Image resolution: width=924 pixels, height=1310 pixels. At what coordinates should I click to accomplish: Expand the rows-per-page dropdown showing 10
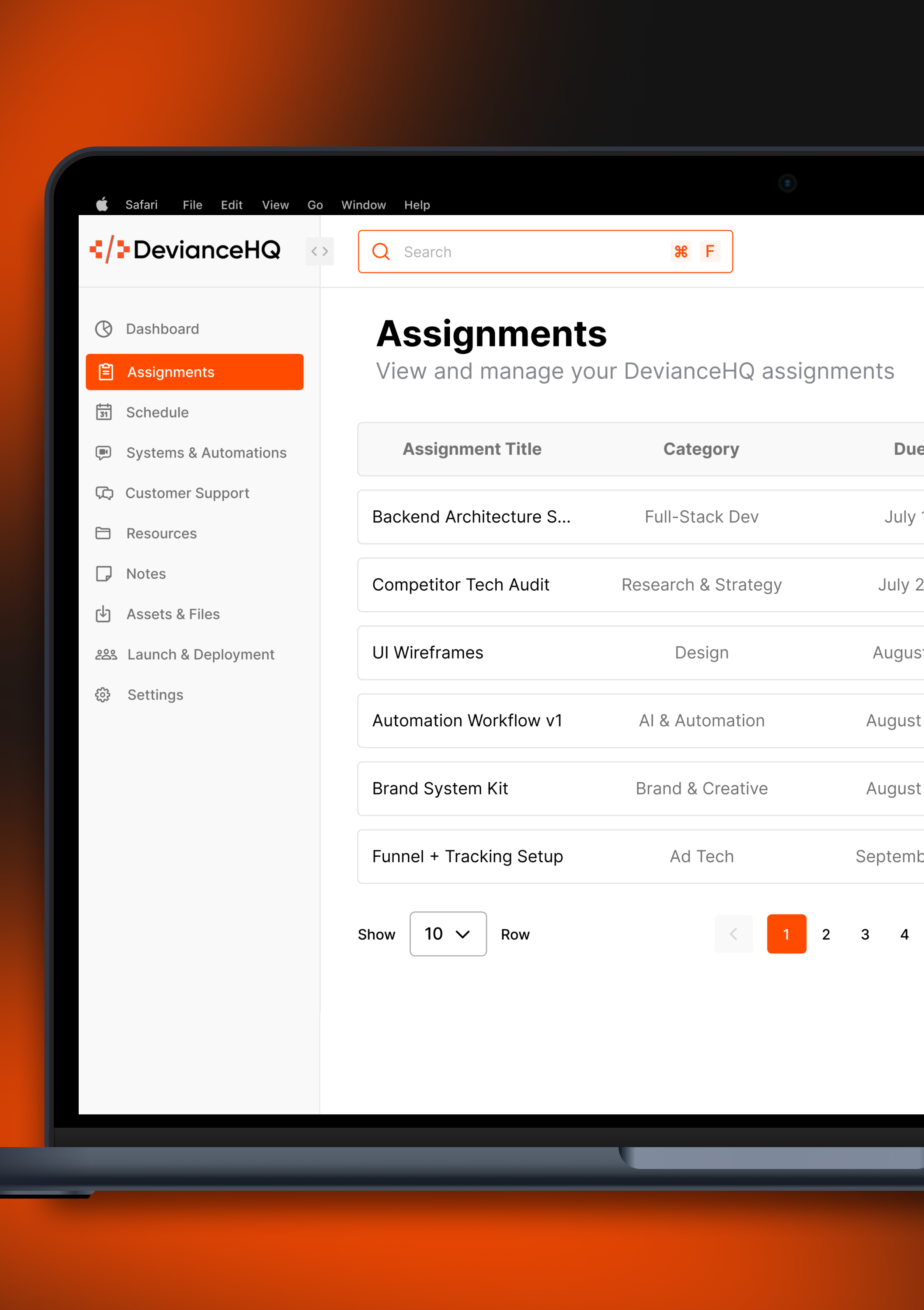click(x=448, y=934)
